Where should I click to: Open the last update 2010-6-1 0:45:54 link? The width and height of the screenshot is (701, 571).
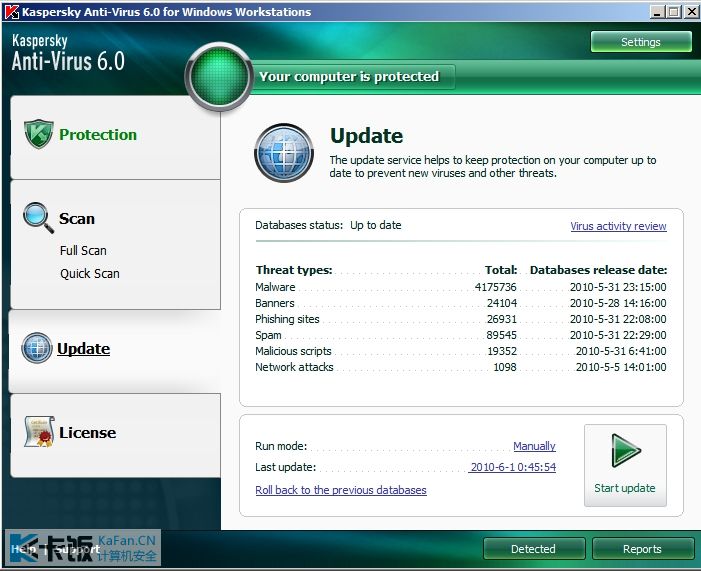pyautogui.click(x=513, y=467)
